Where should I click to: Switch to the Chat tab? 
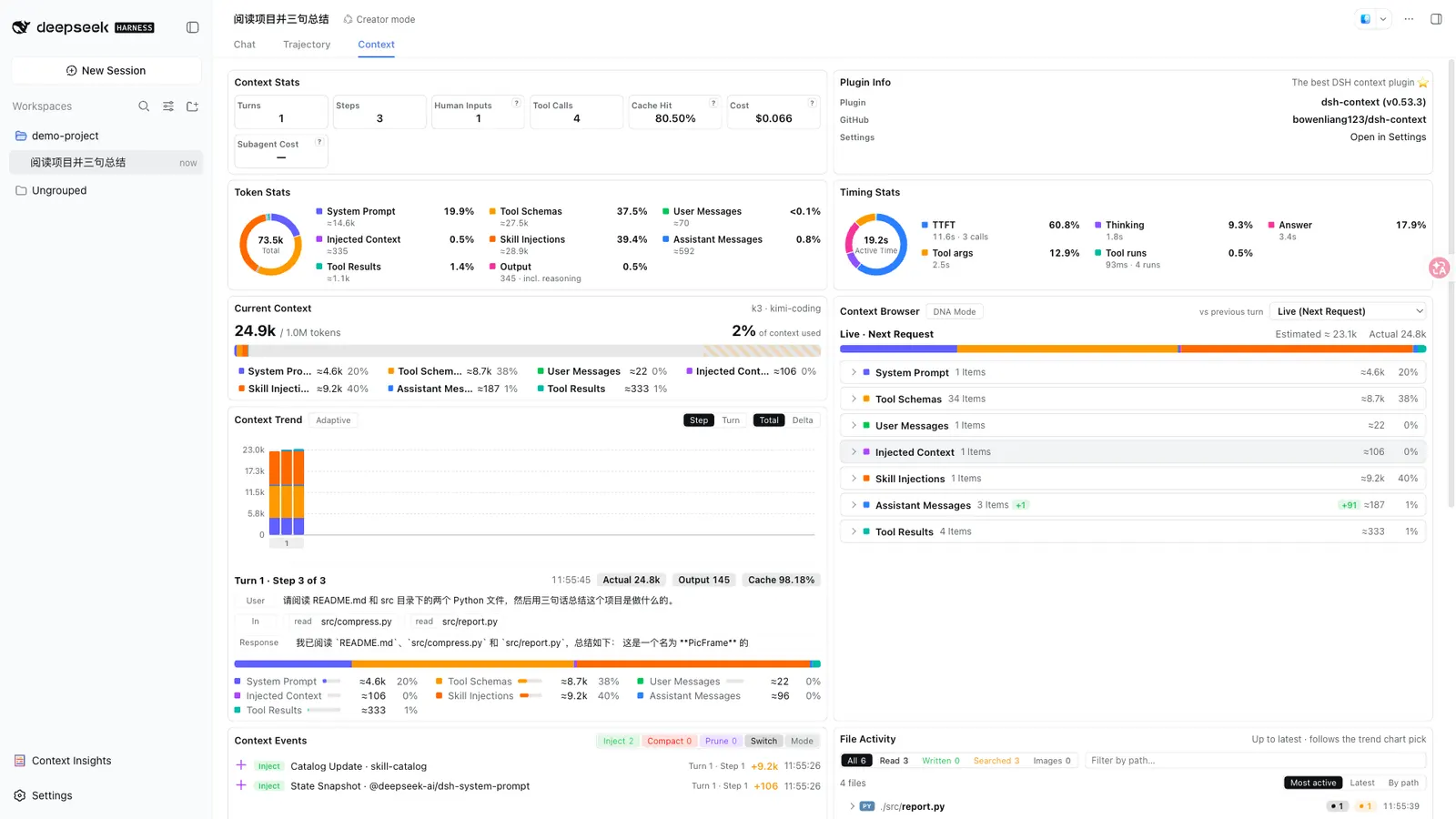tap(244, 45)
